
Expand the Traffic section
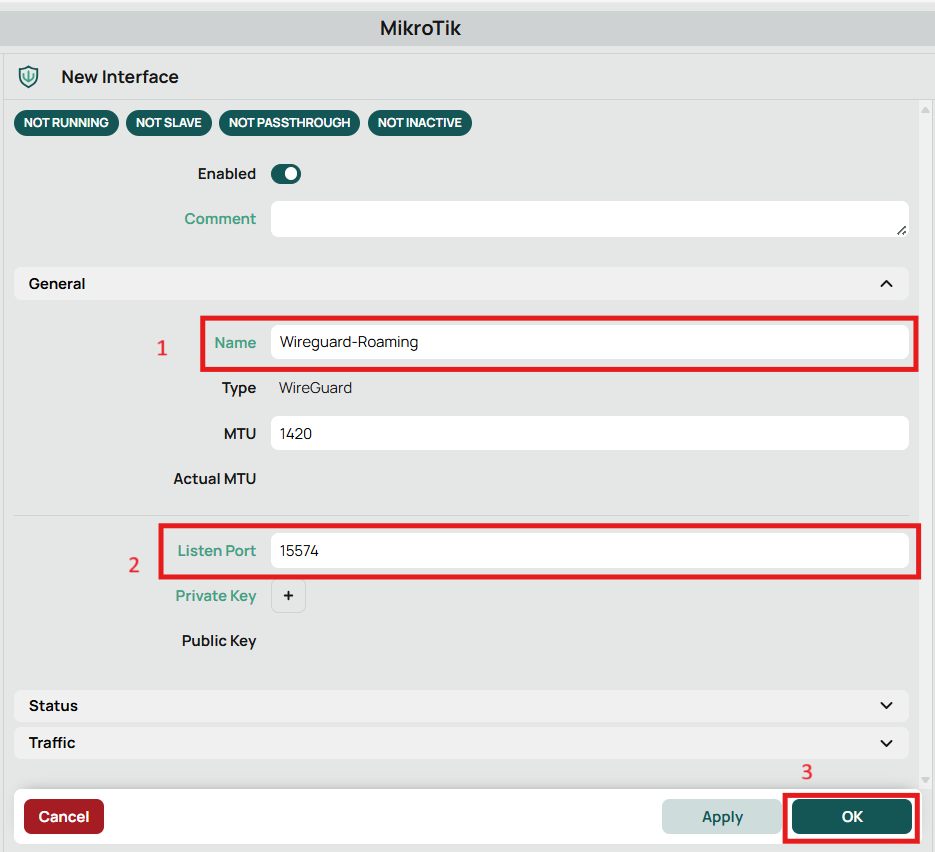pos(462,743)
